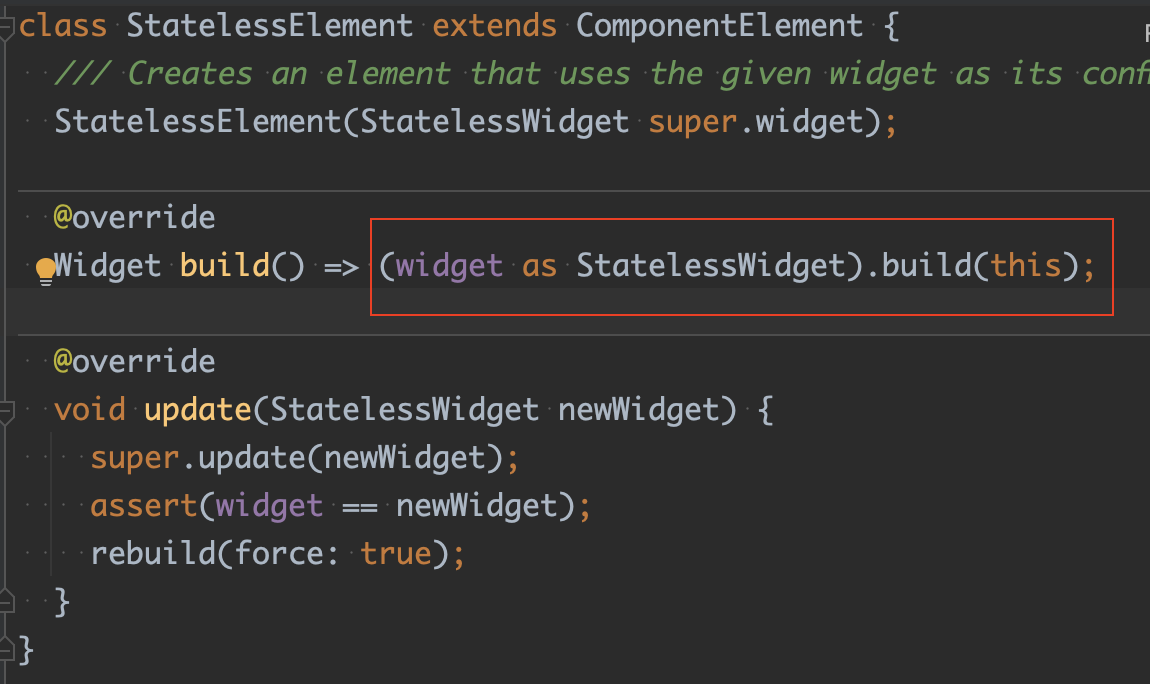The height and width of the screenshot is (684, 1150).
Task: Click the true value after force:
Action: (395, 554)
